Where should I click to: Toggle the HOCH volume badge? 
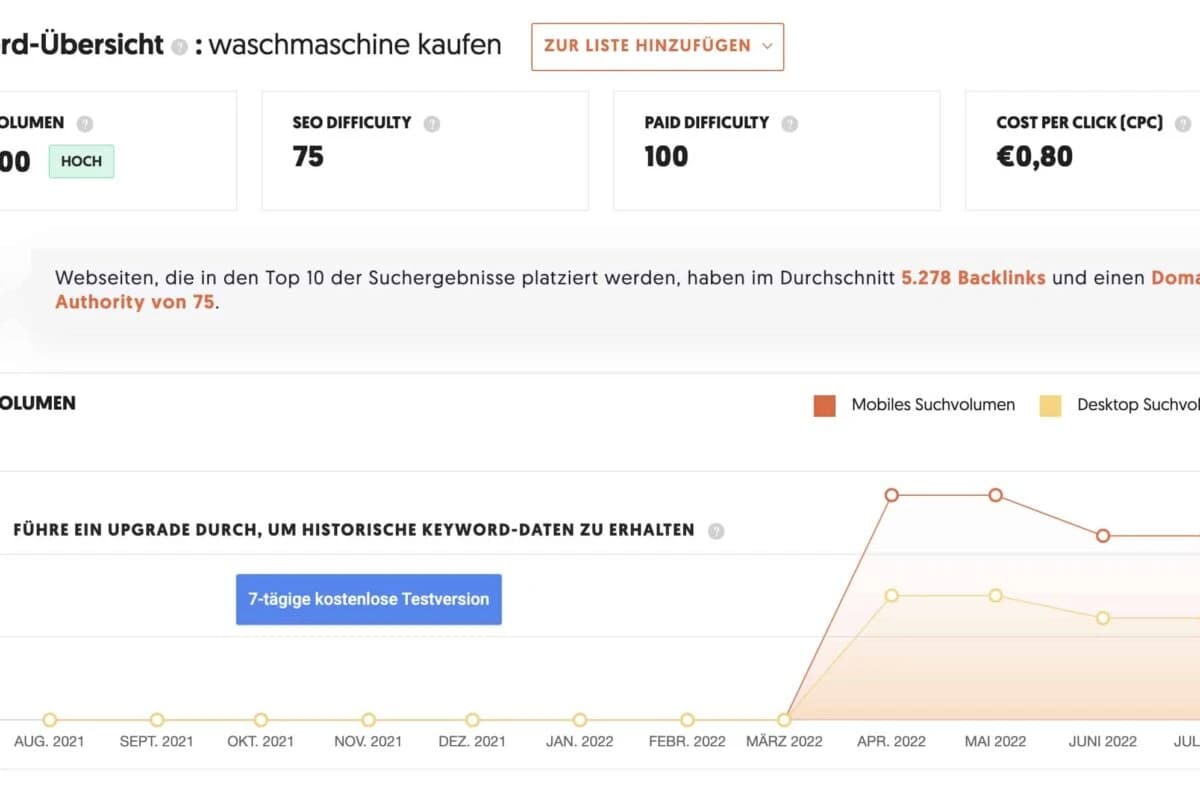pyautogui.click(x=81, y=161)
